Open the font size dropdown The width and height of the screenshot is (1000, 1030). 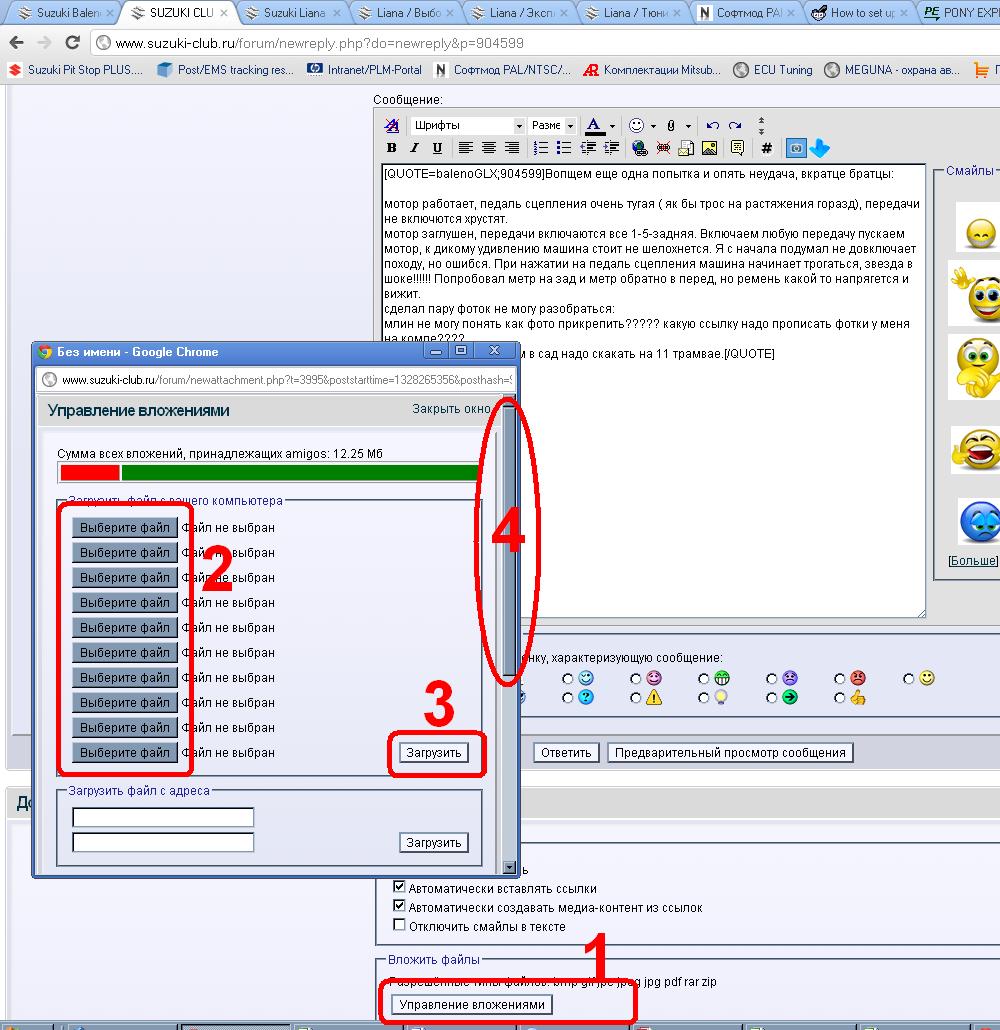570,126
